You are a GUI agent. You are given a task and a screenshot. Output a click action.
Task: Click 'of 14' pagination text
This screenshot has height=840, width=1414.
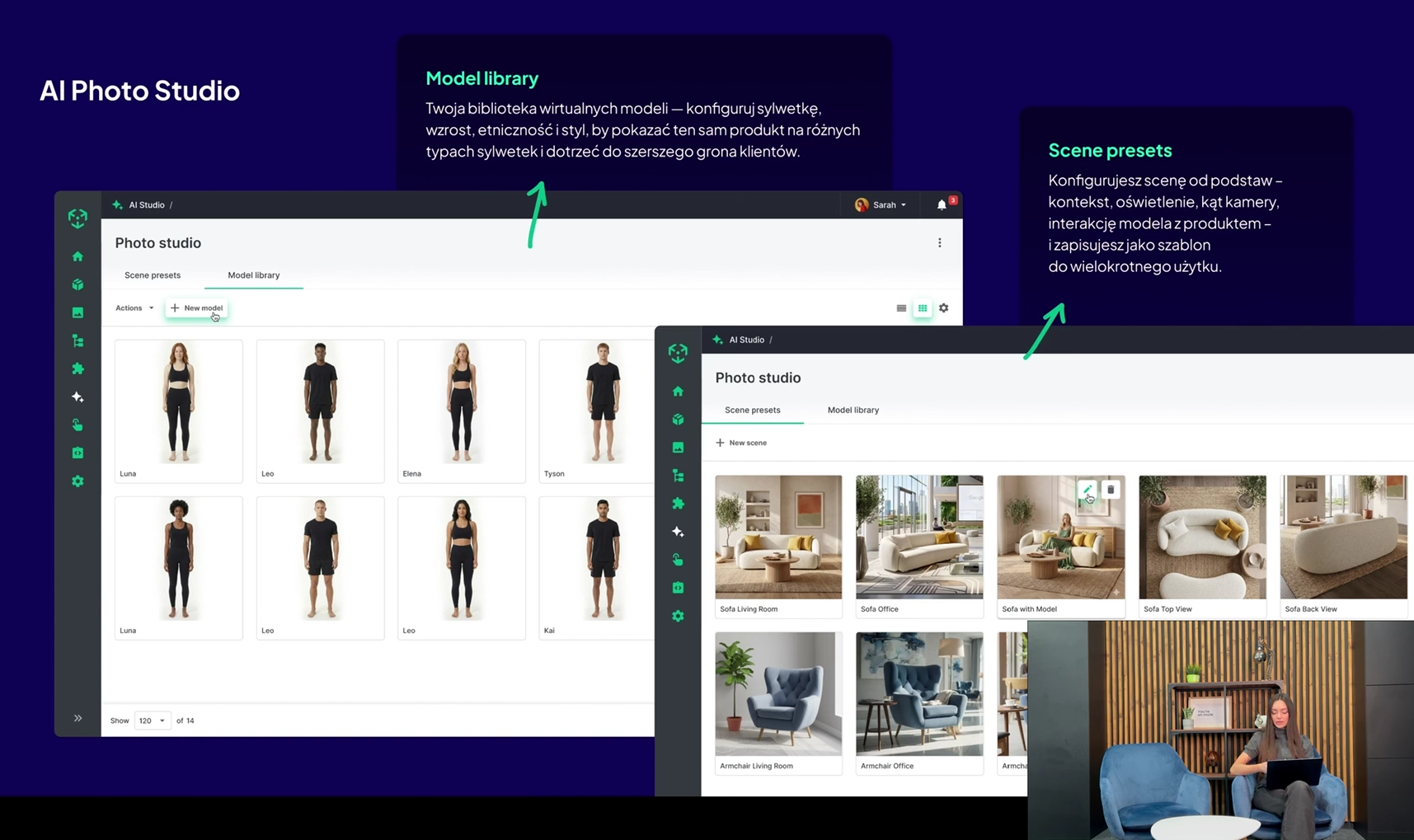pyautogui.click(x=186, y=720)
